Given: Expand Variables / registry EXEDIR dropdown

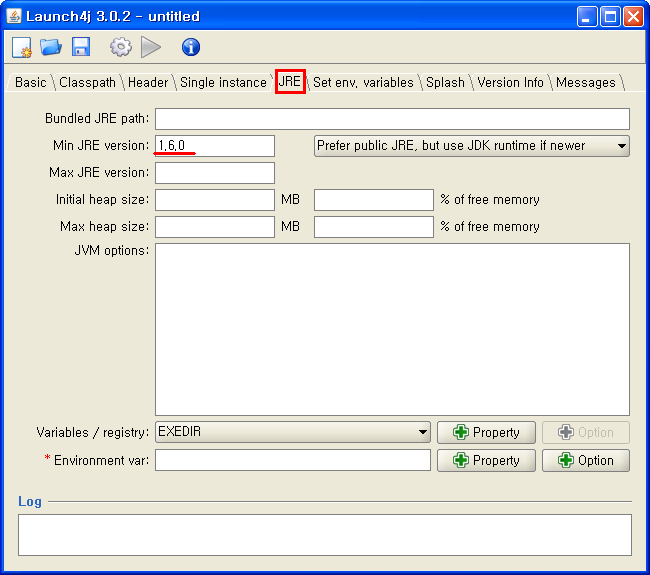Looking at the screenshot, I should (x=293, y=432).
